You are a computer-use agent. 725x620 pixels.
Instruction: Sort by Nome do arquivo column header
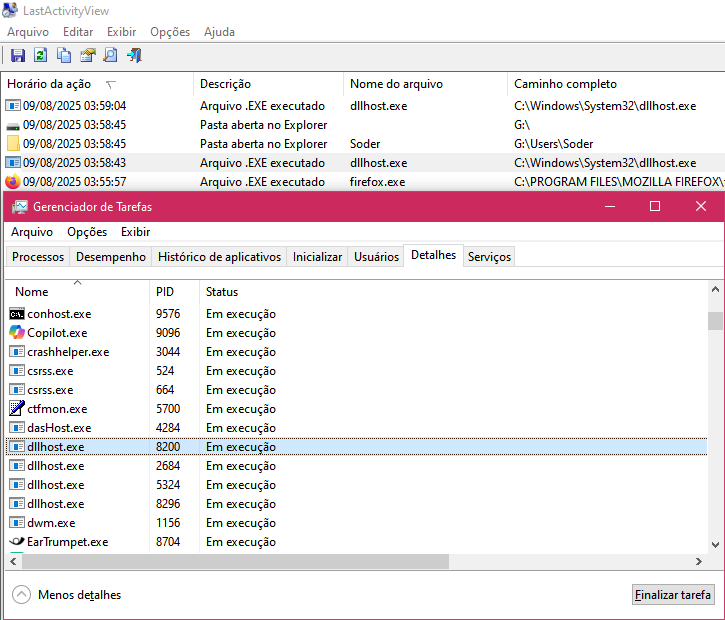[425, 84]
